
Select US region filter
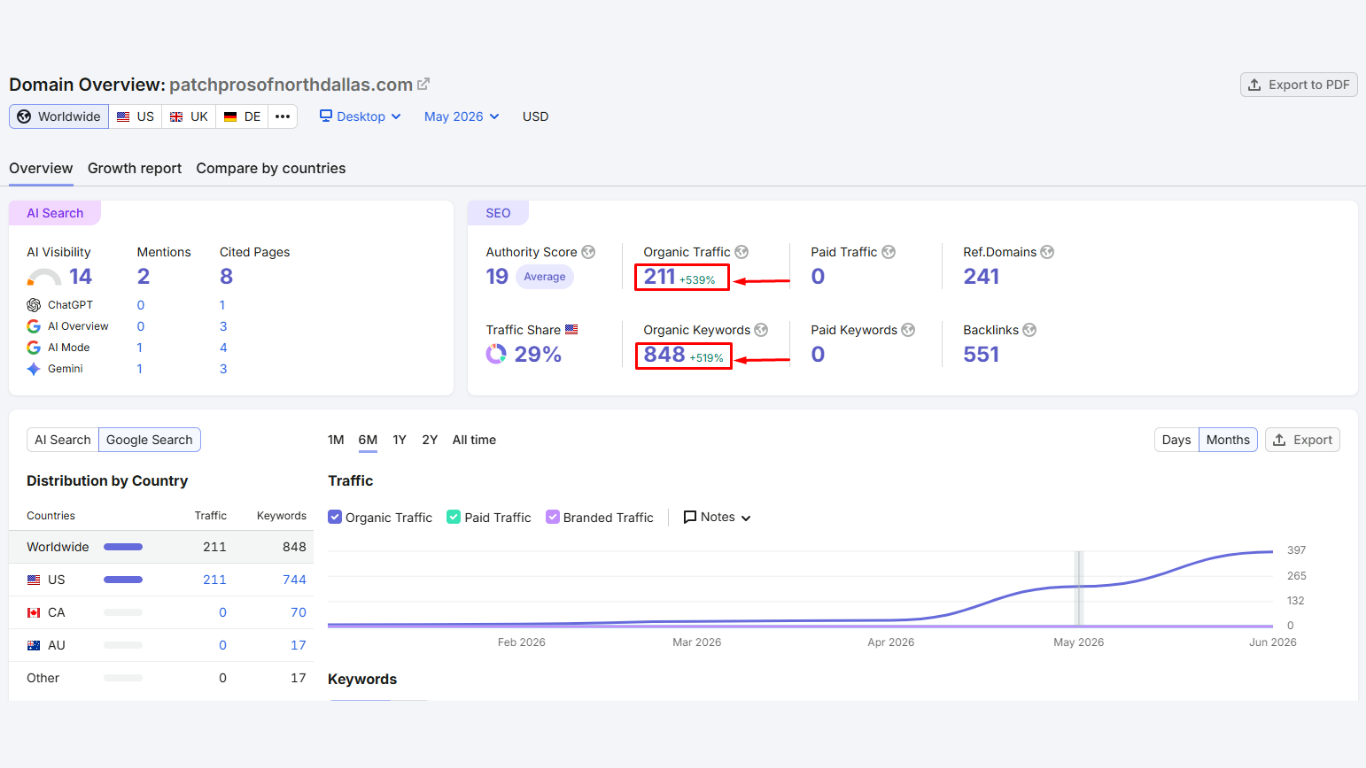tap(135, 117)
